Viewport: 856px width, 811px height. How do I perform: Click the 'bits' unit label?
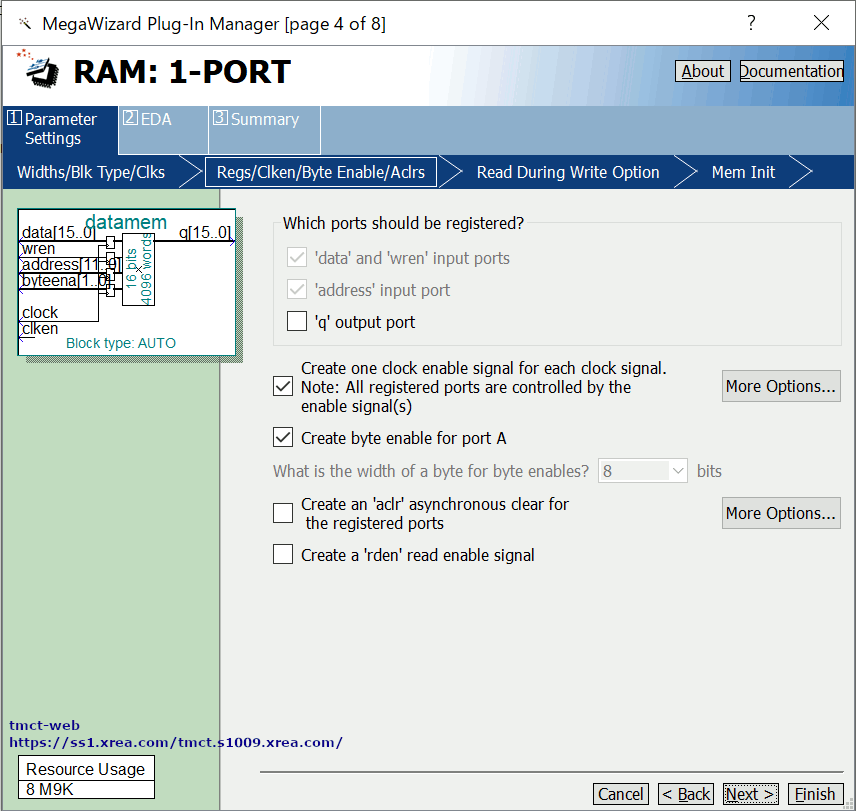point(709,471)
